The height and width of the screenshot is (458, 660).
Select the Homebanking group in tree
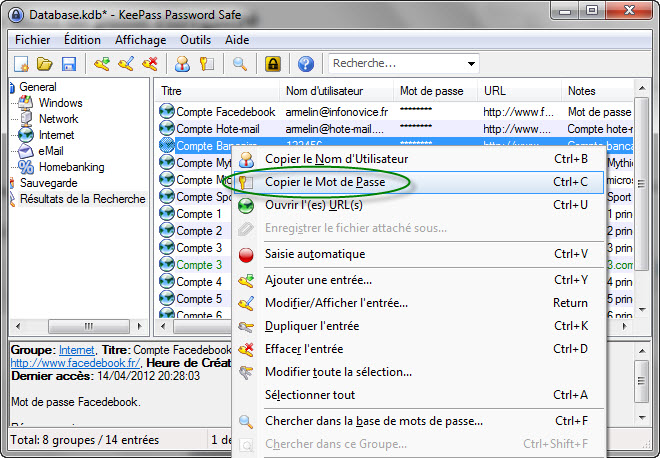(72, 167)
